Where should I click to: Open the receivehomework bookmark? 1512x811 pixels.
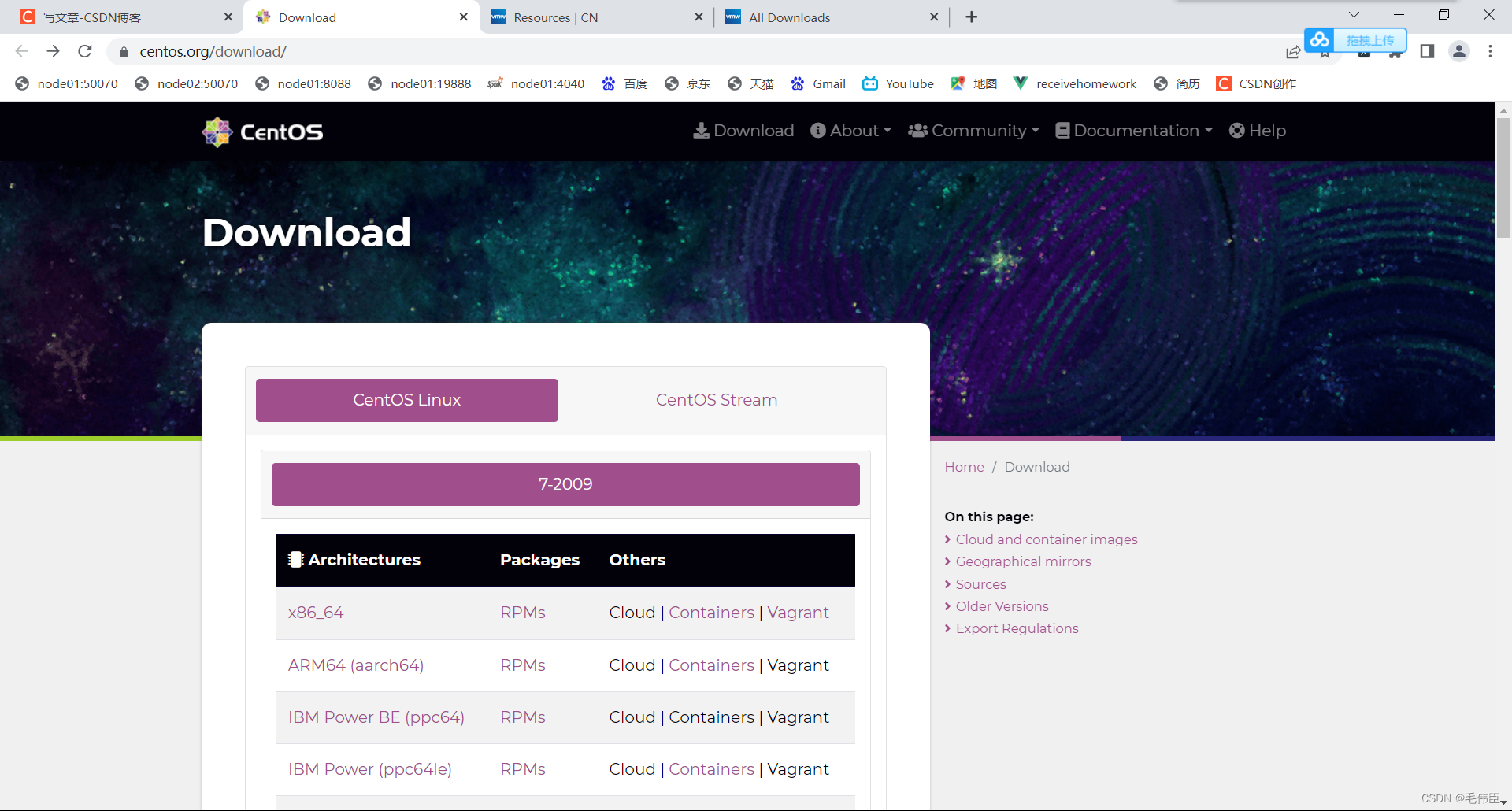[1075, 83]
